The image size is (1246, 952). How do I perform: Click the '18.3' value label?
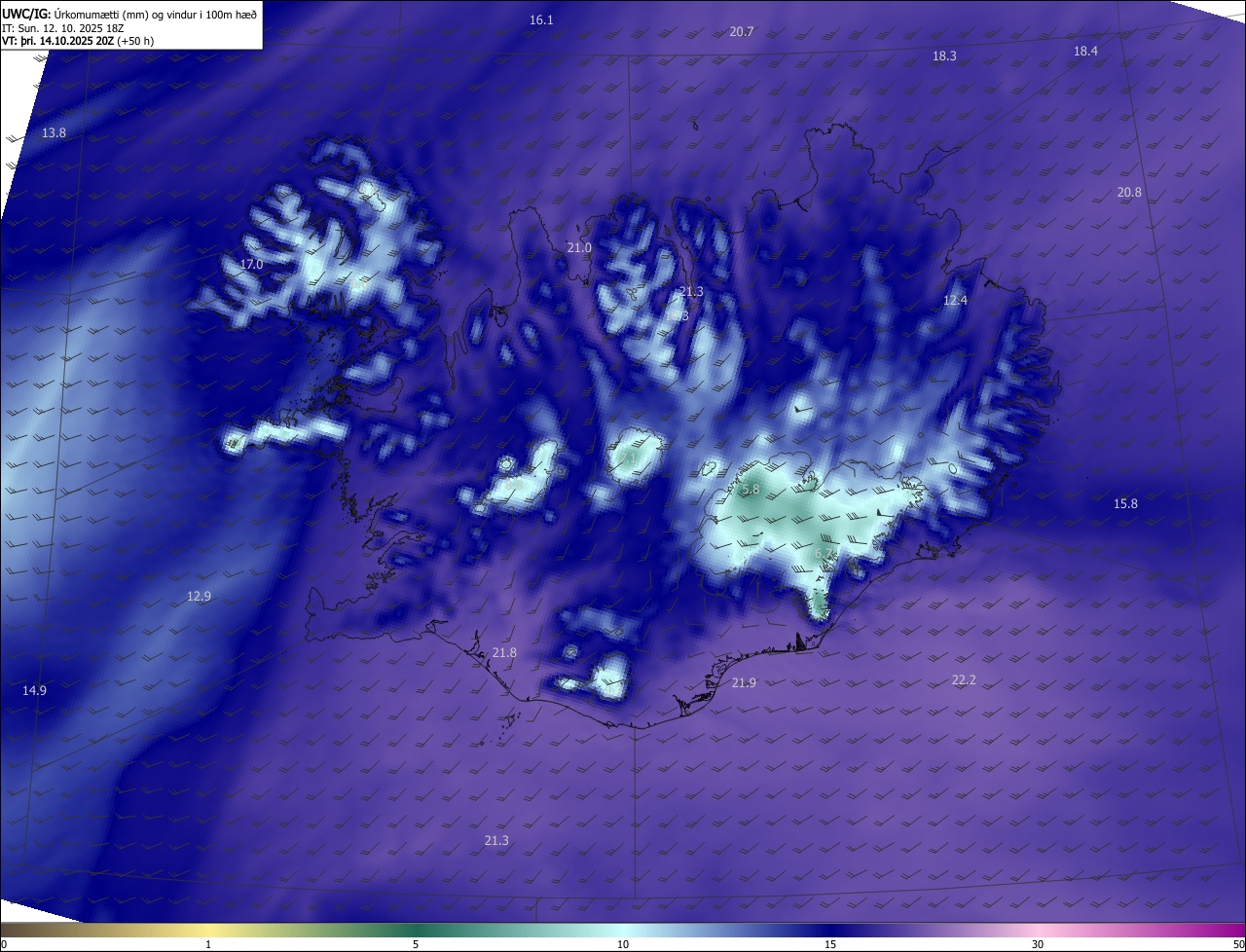pyautogui.click(x=944, y=56)
